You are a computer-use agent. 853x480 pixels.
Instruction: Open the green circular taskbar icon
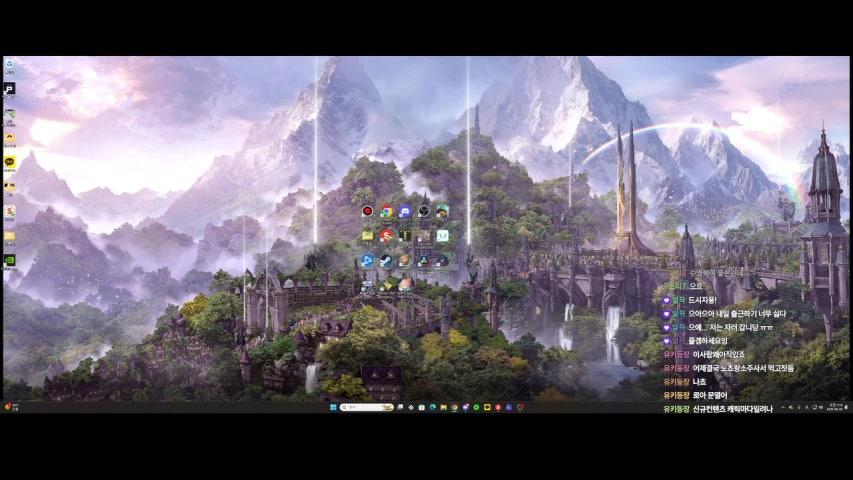pyautogui.click(x=476, y=407)
